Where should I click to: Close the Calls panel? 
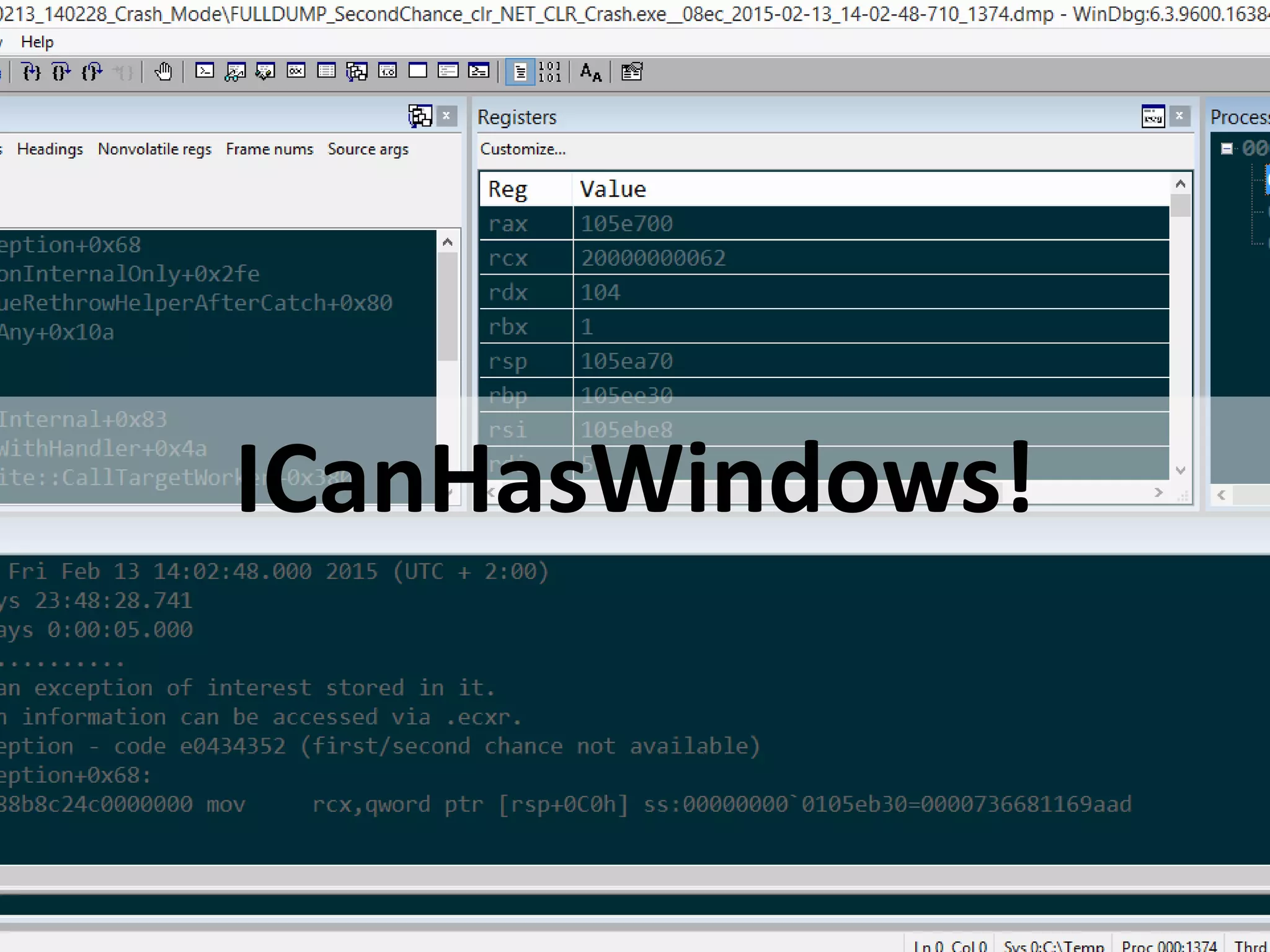[446, 116]
